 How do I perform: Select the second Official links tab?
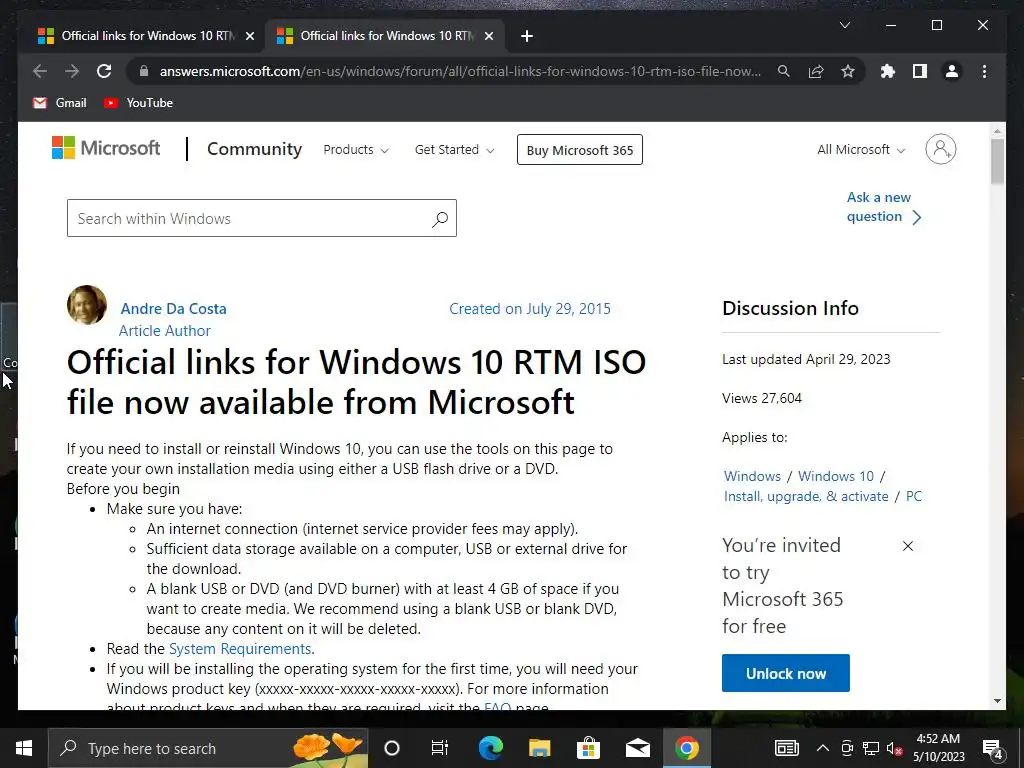coord(385,36)
